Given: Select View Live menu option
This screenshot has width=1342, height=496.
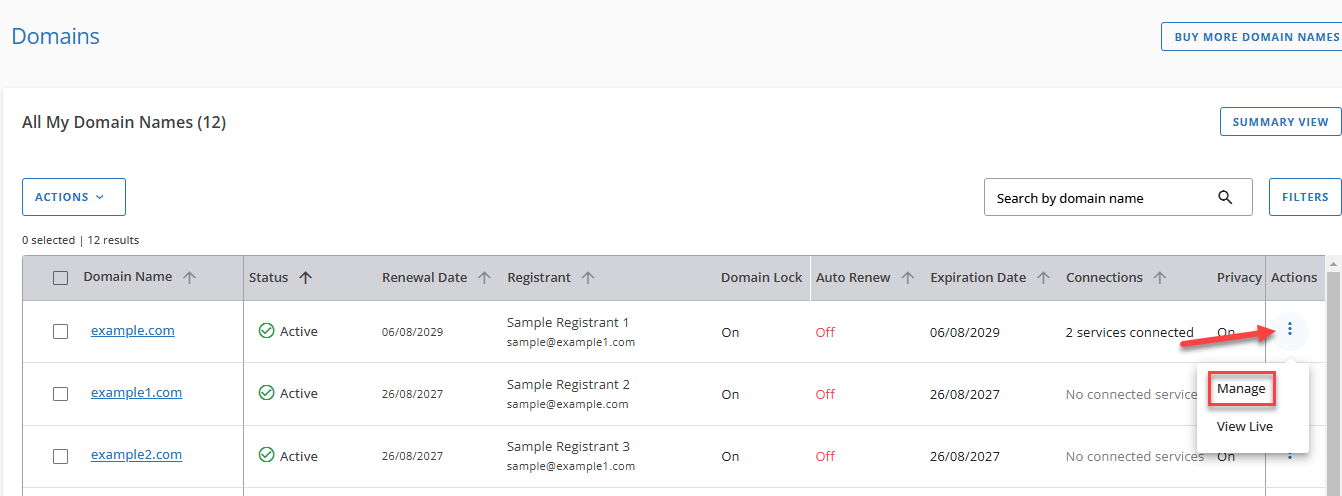Looking at the screenshot, I should point(1244,426).
